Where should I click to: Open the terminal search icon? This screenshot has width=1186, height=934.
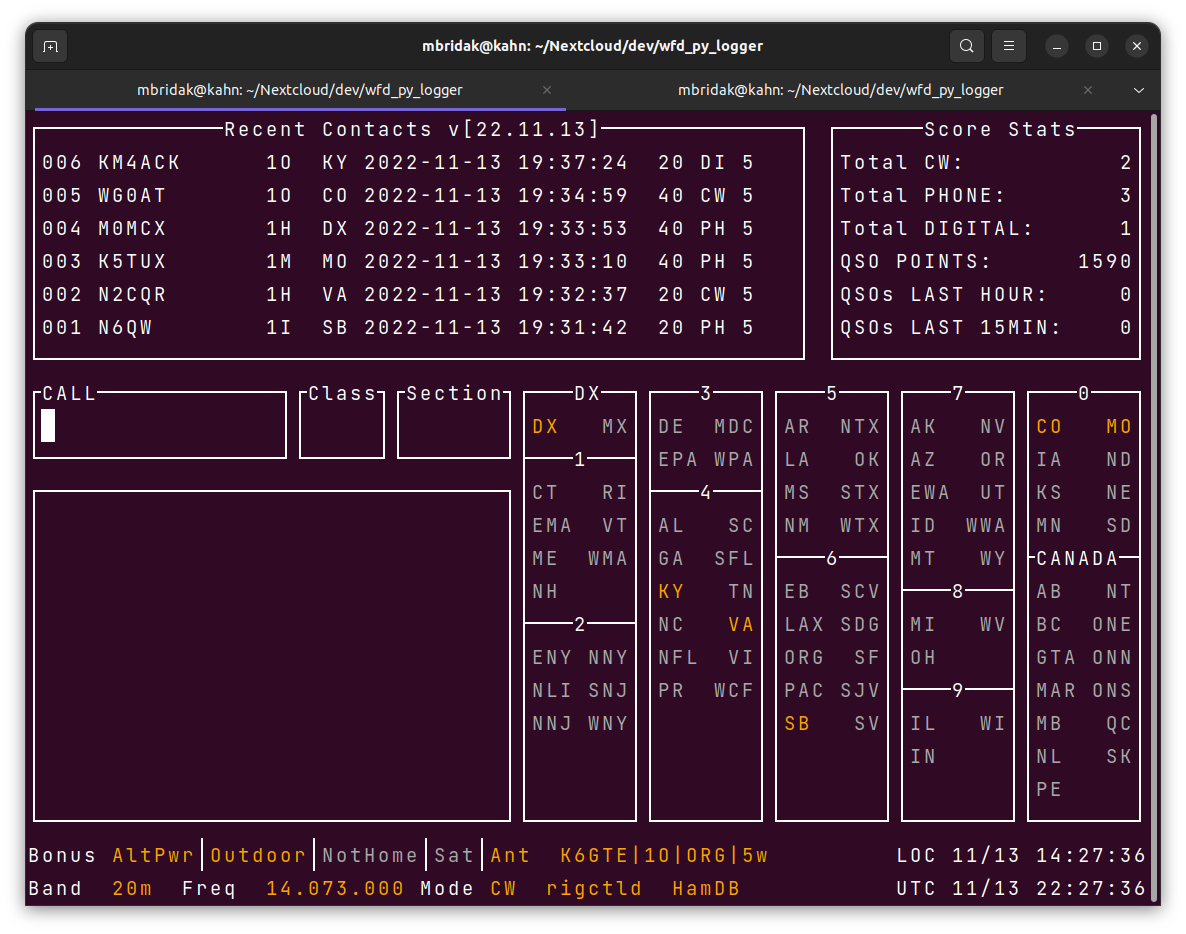point(966,46)
